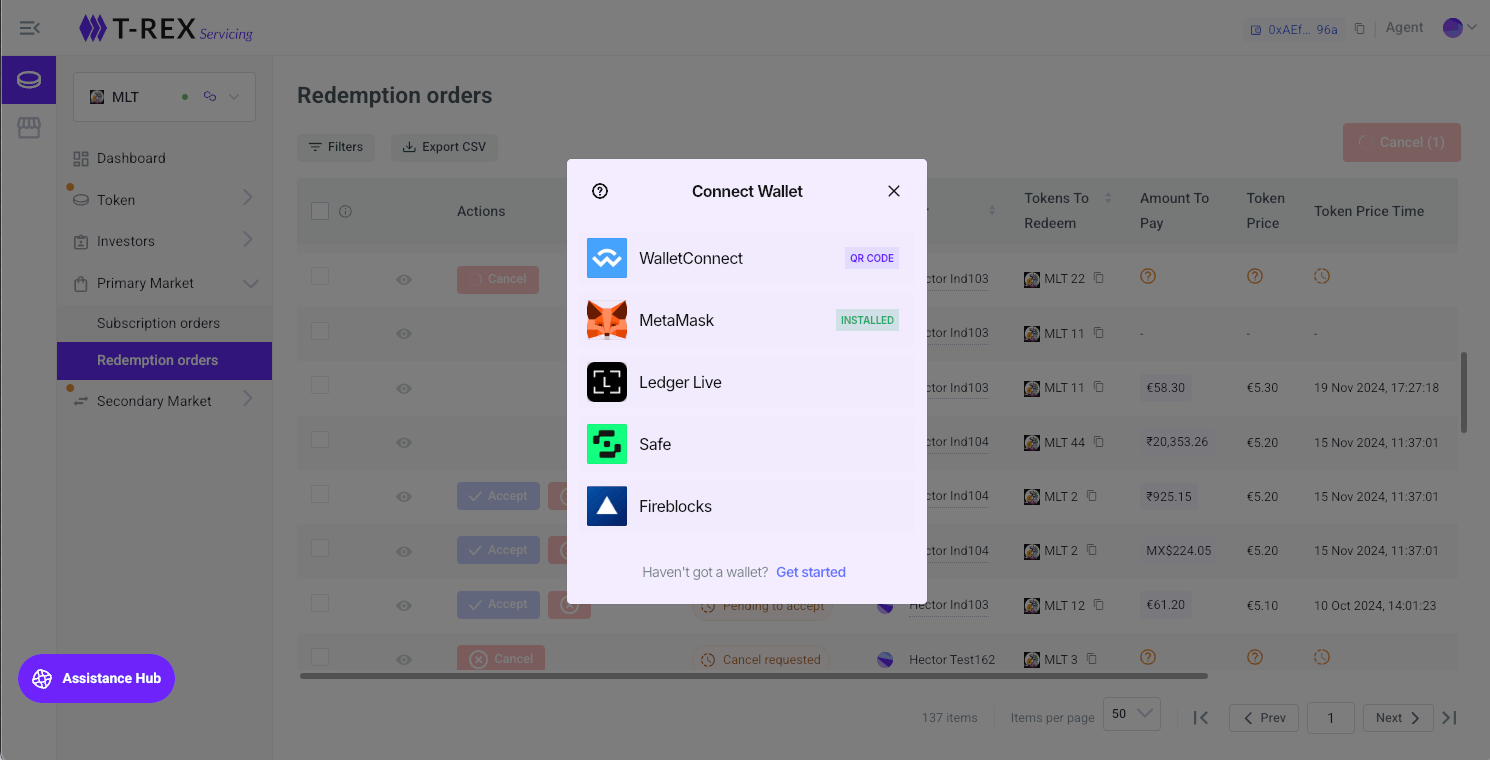Choose MetaMask wallet option

point(746,320)
